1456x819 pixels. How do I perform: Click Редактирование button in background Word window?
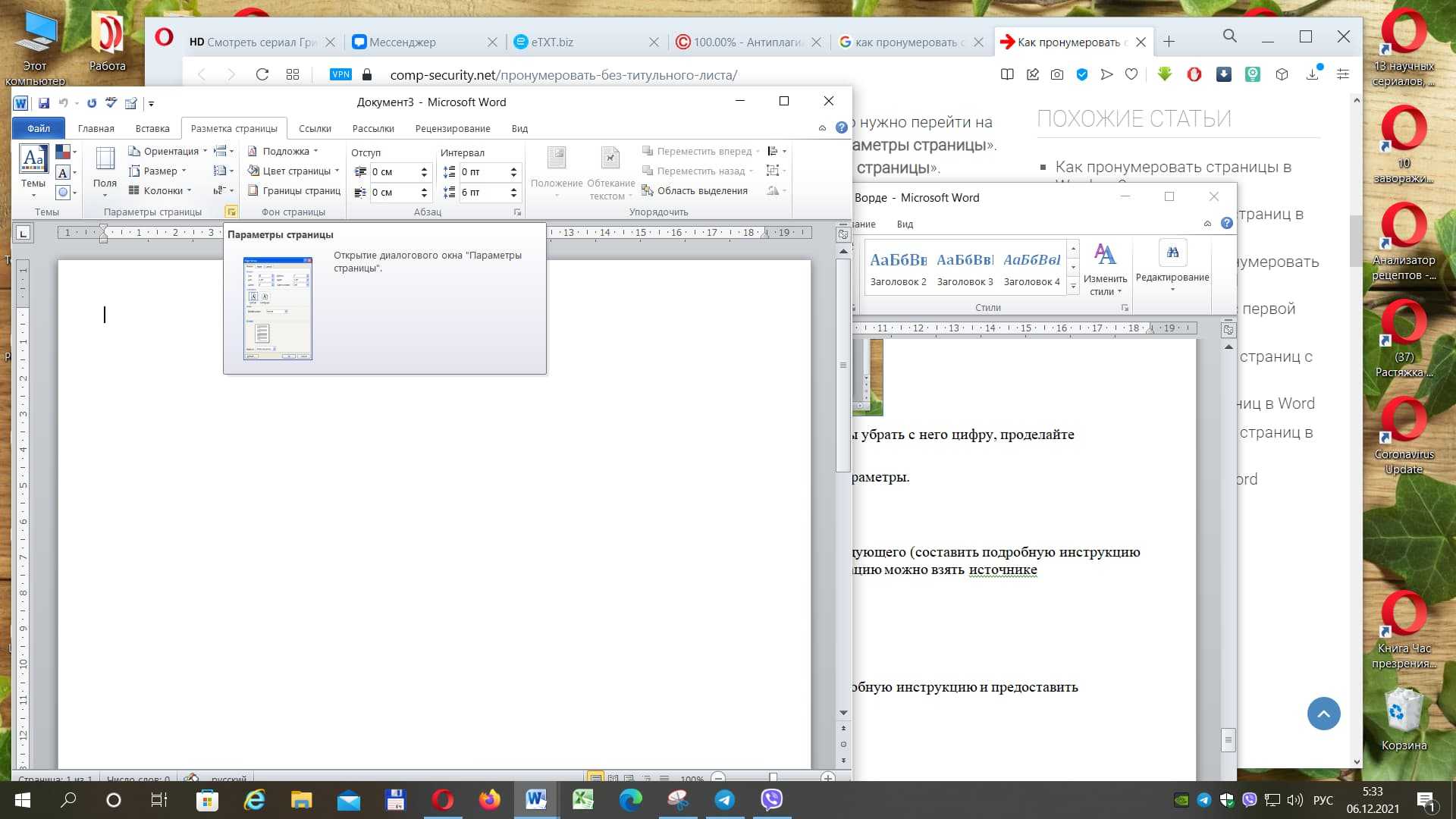click(1172, 266)
